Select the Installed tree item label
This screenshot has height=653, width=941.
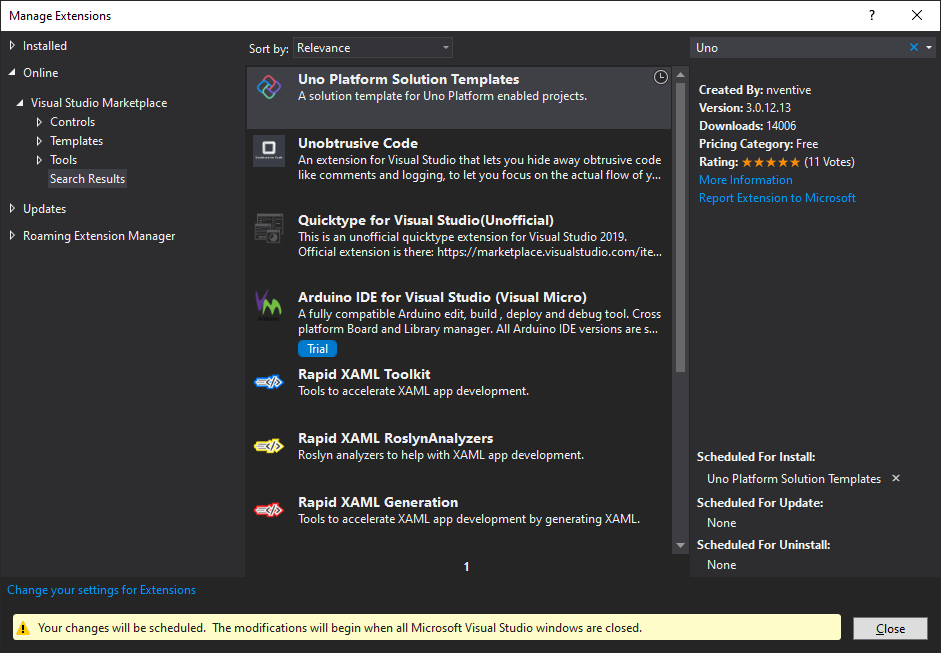(45, 46)
